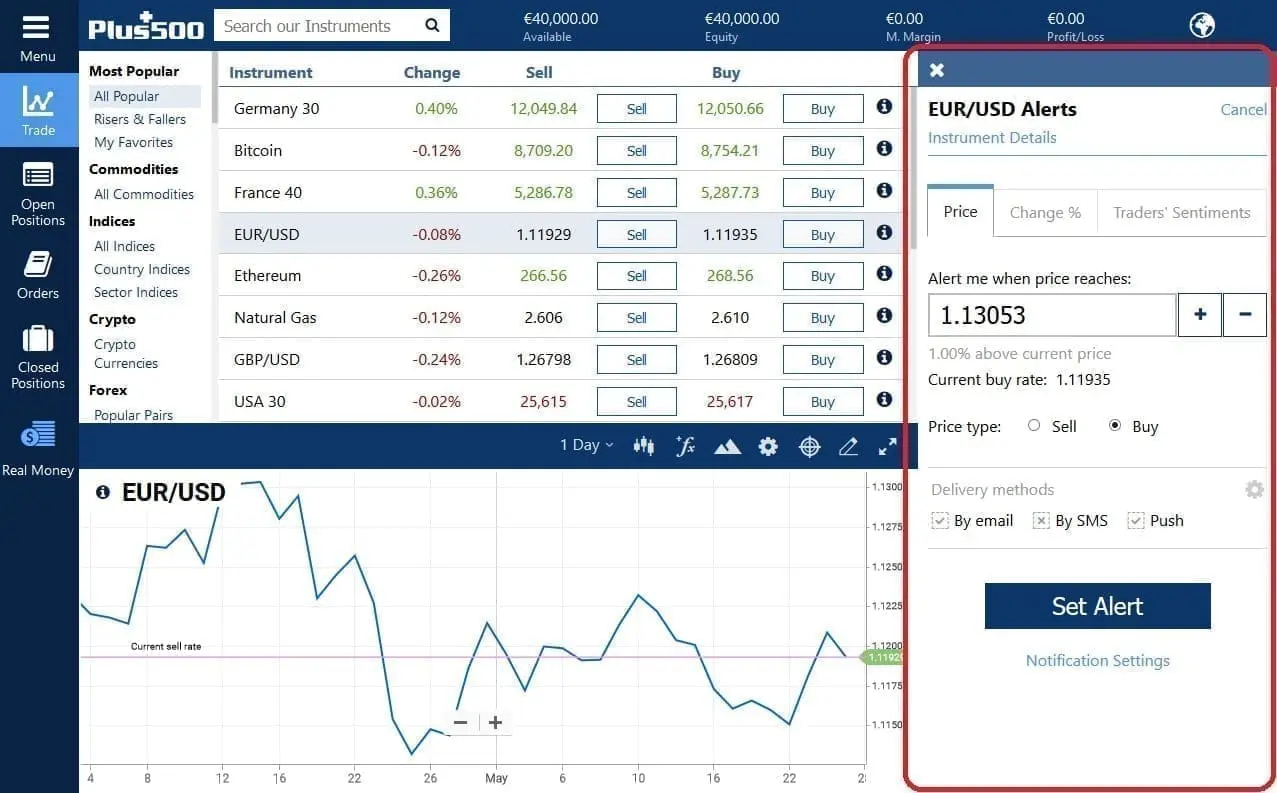Select the chart drawing pencil tool
The height and width of the screenshot is (793, 1277).
coord(849,447)
